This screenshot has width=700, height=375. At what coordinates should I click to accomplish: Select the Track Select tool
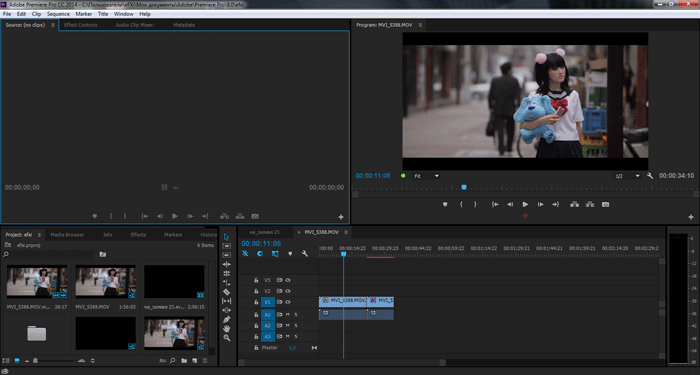click(226, 246)
